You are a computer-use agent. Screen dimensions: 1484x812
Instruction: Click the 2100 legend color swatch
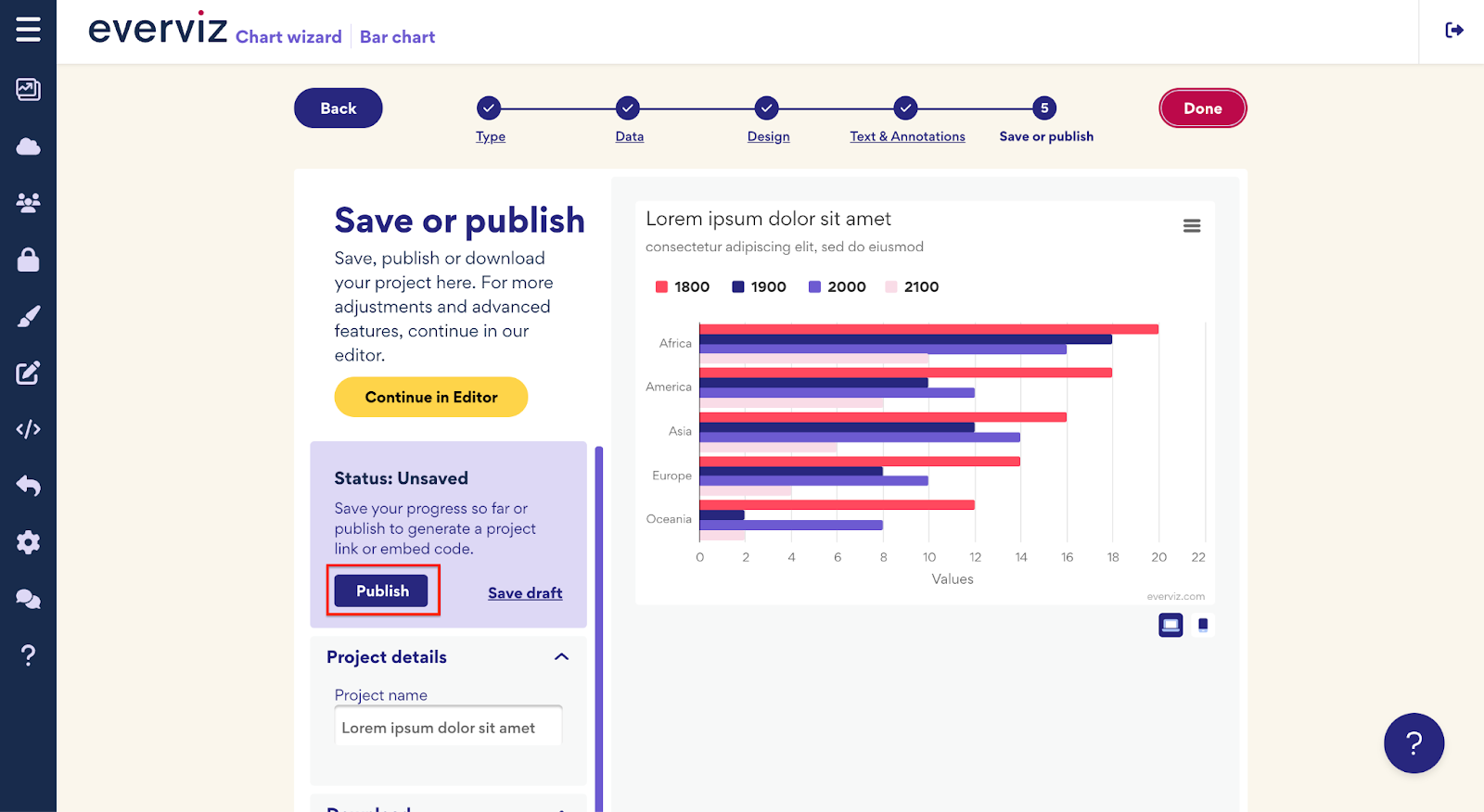[x=891, y=287]
